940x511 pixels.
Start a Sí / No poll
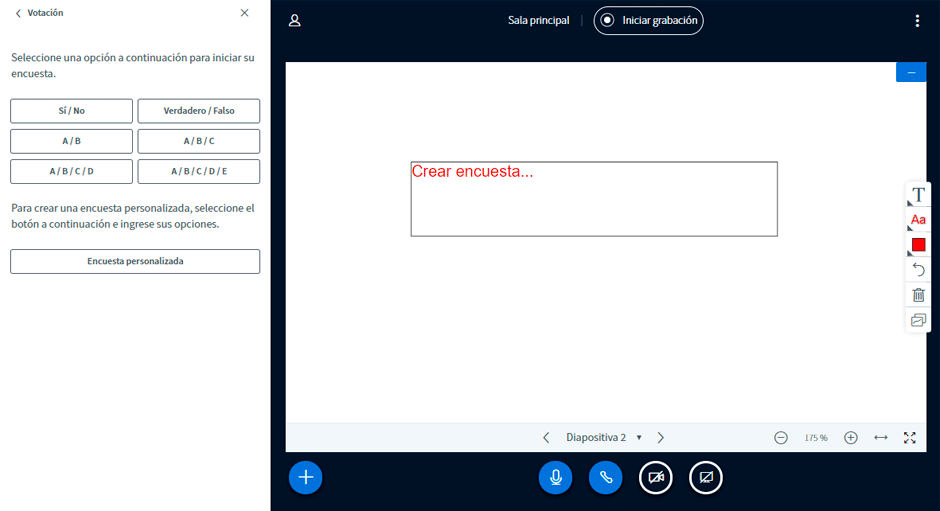(71, 111)
